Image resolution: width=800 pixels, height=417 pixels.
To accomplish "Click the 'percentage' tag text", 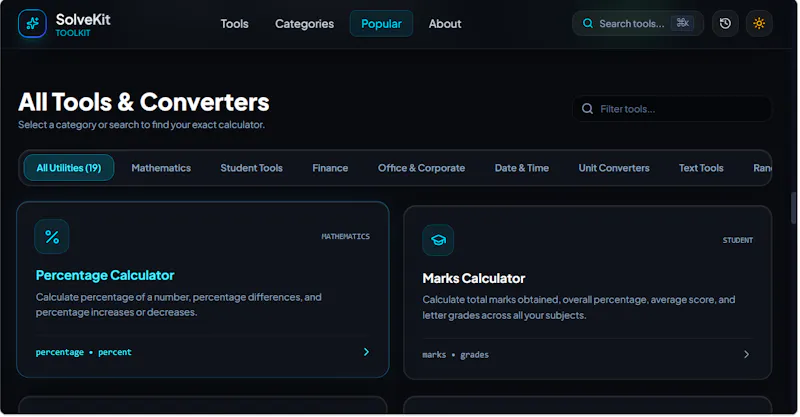I will (x=60, y=352).
